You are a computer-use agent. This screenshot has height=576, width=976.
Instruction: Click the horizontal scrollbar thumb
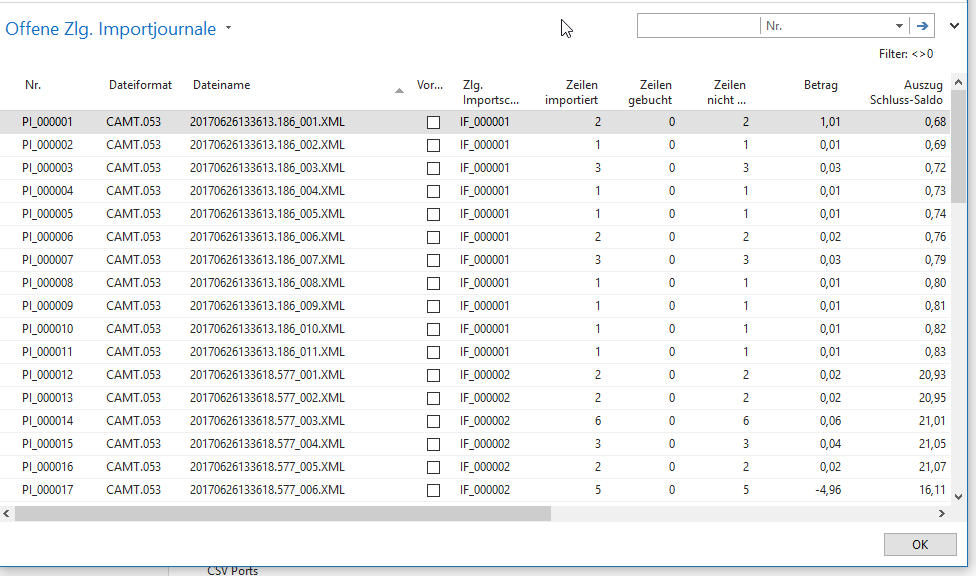(x=283, y=514)
